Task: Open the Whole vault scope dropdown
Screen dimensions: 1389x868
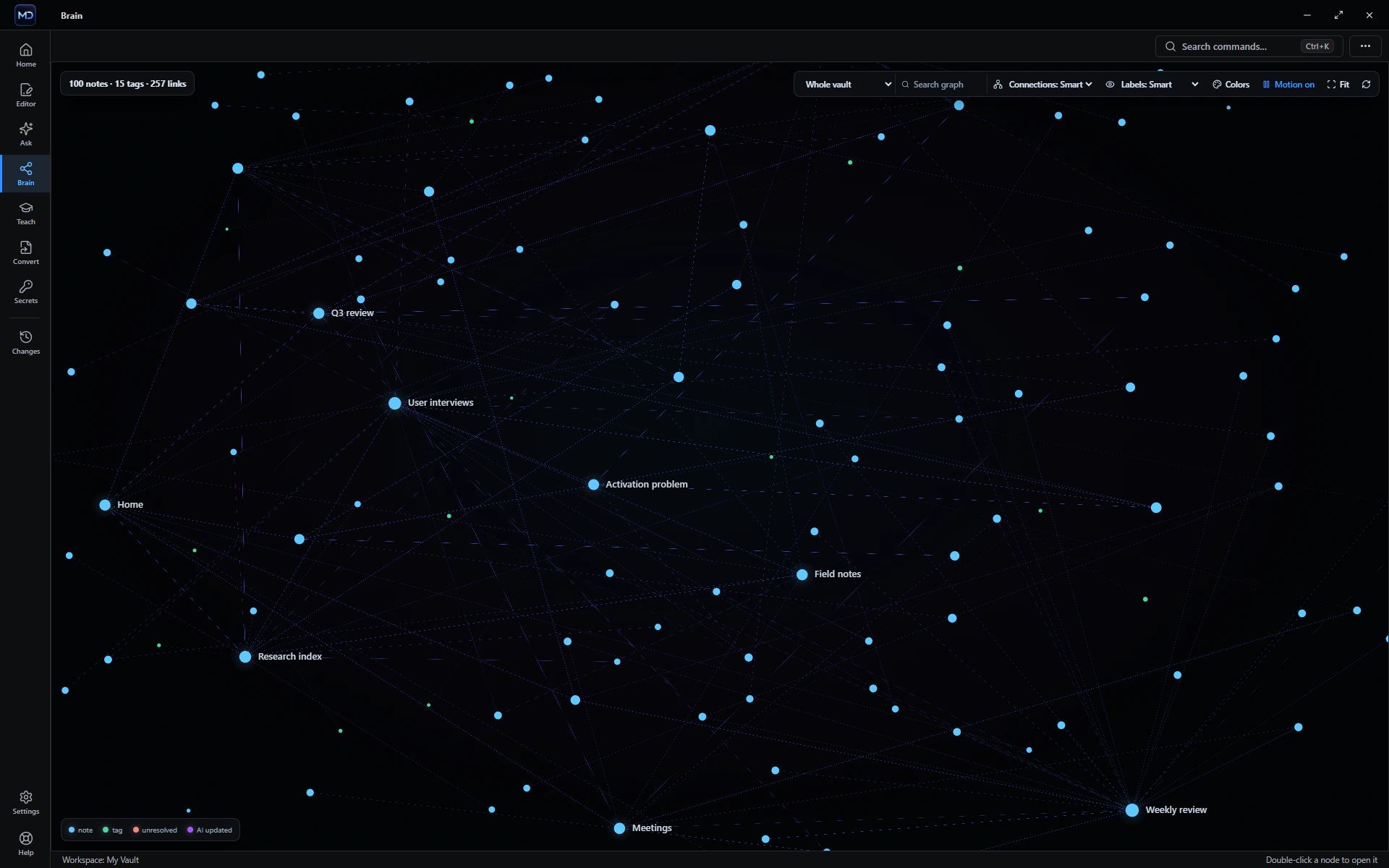Action: point(847,85)
